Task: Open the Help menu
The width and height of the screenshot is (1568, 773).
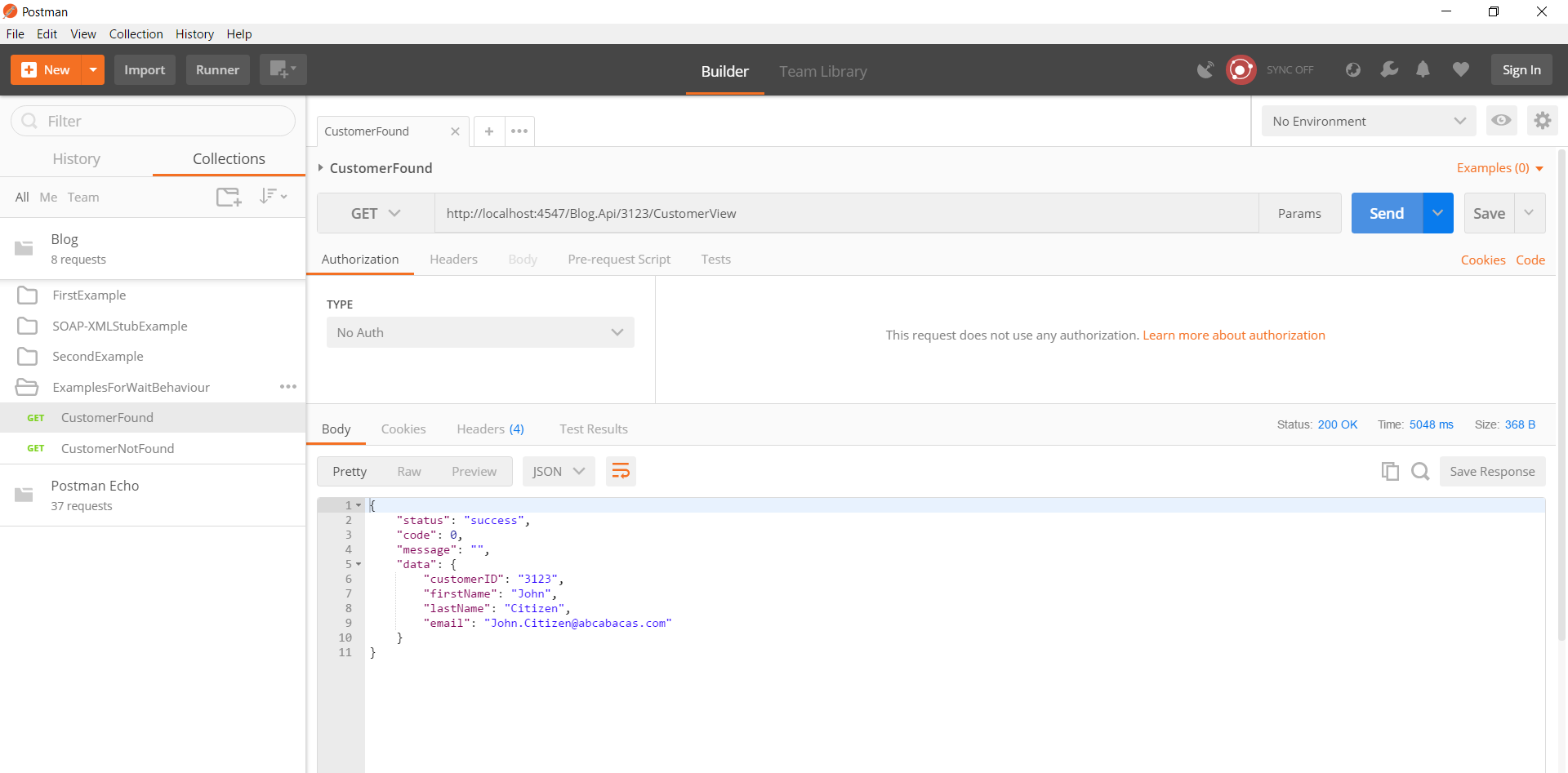Action: pos(239,33)
